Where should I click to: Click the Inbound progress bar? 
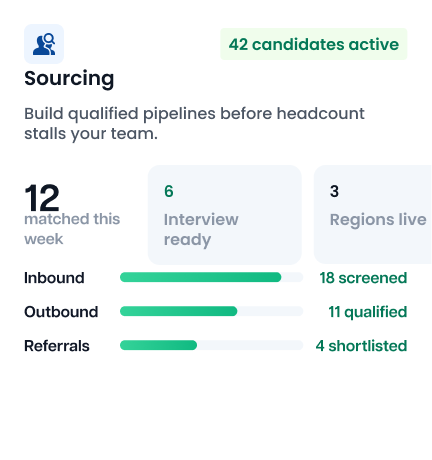[x=211, y=277]
